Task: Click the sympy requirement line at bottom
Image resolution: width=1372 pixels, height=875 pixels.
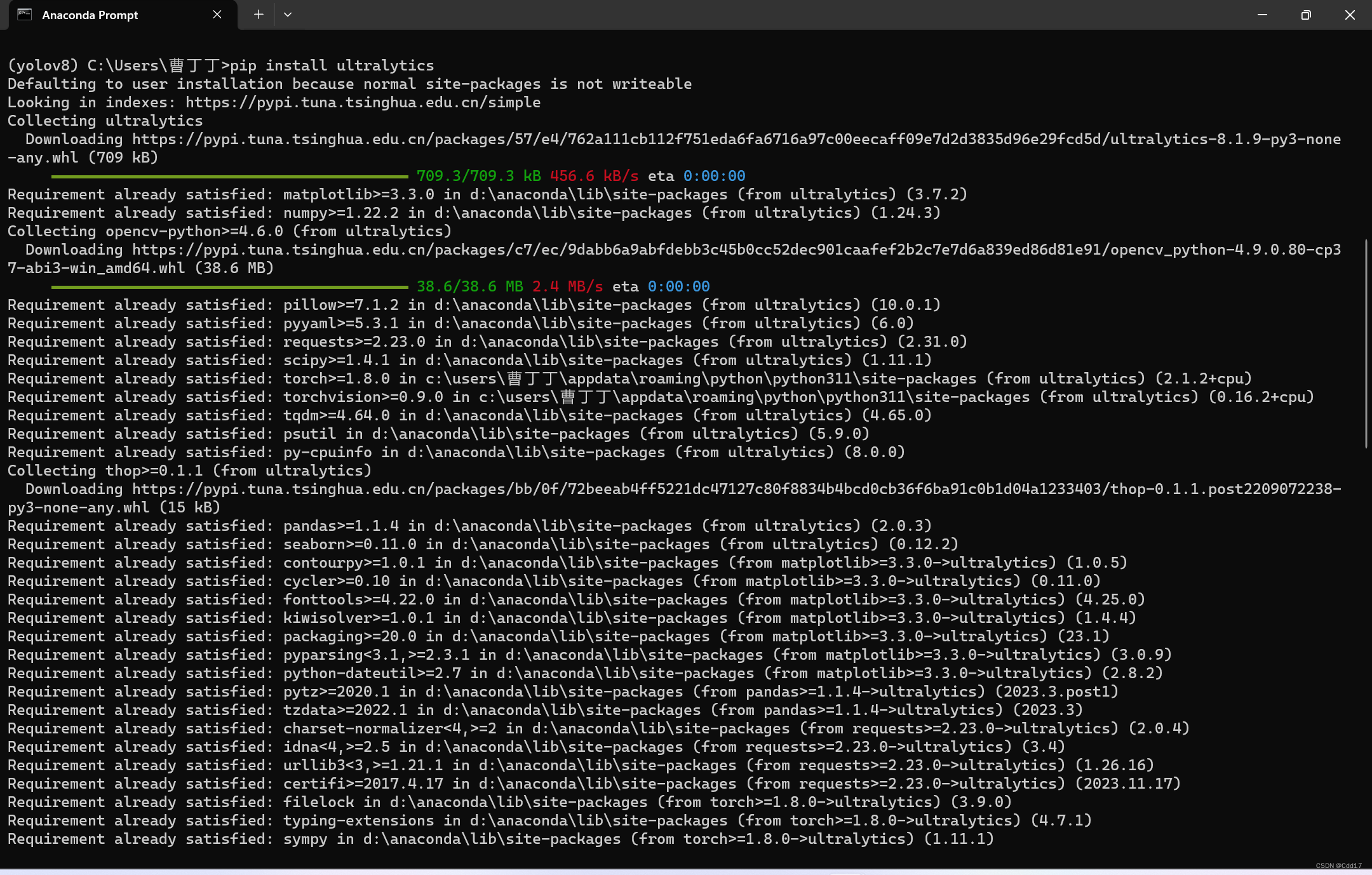Action: (x=501, y=839)
